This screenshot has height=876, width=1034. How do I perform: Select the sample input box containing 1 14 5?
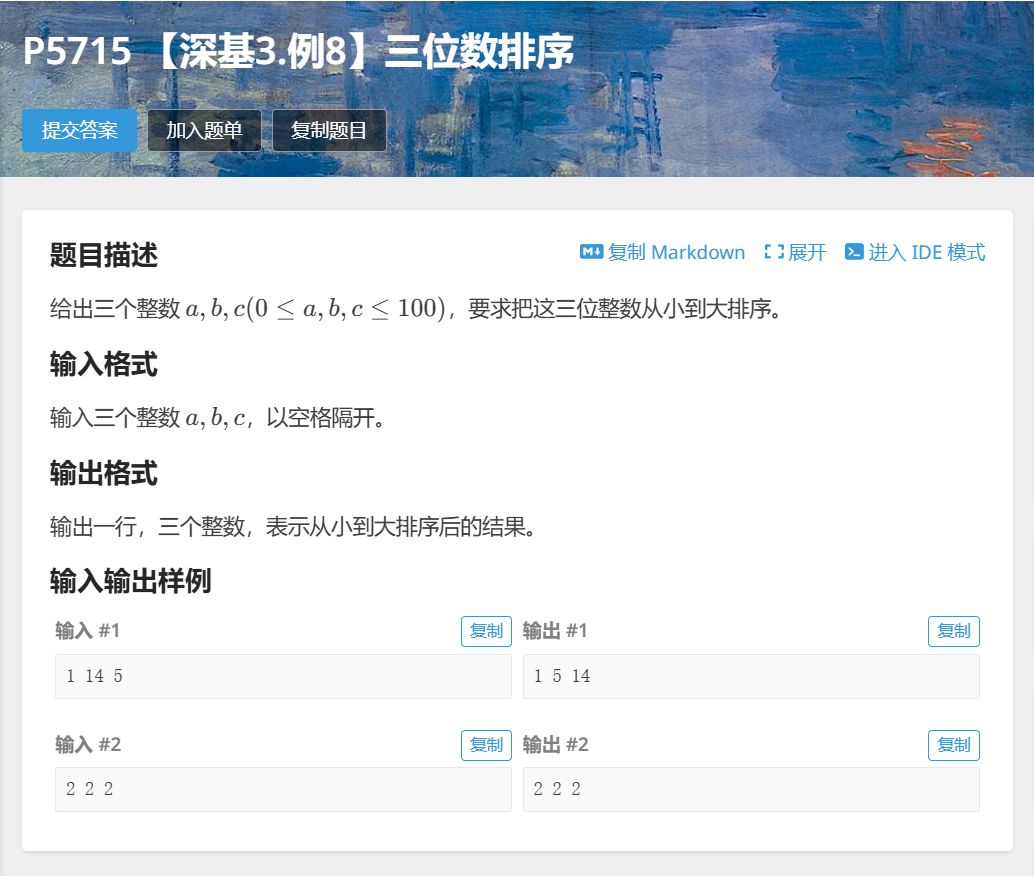[282, 675]
